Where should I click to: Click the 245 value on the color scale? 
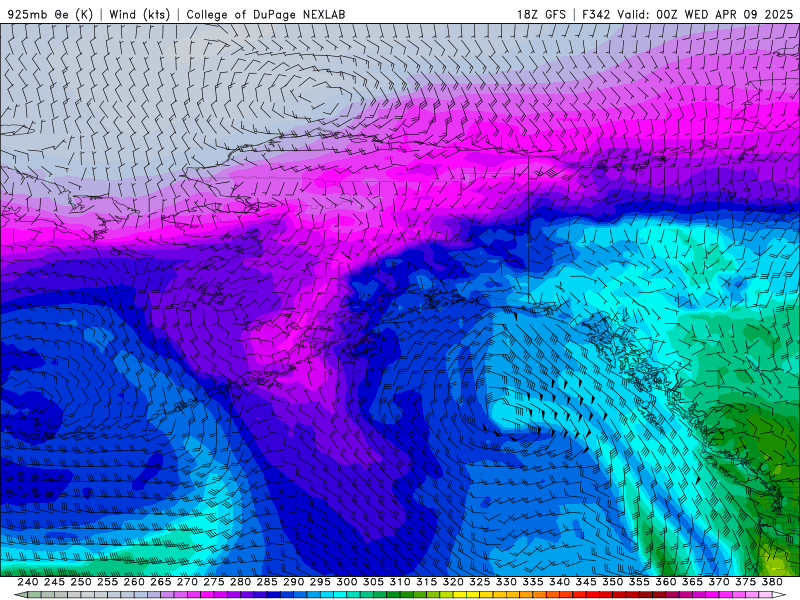click(x=54, y=582)
